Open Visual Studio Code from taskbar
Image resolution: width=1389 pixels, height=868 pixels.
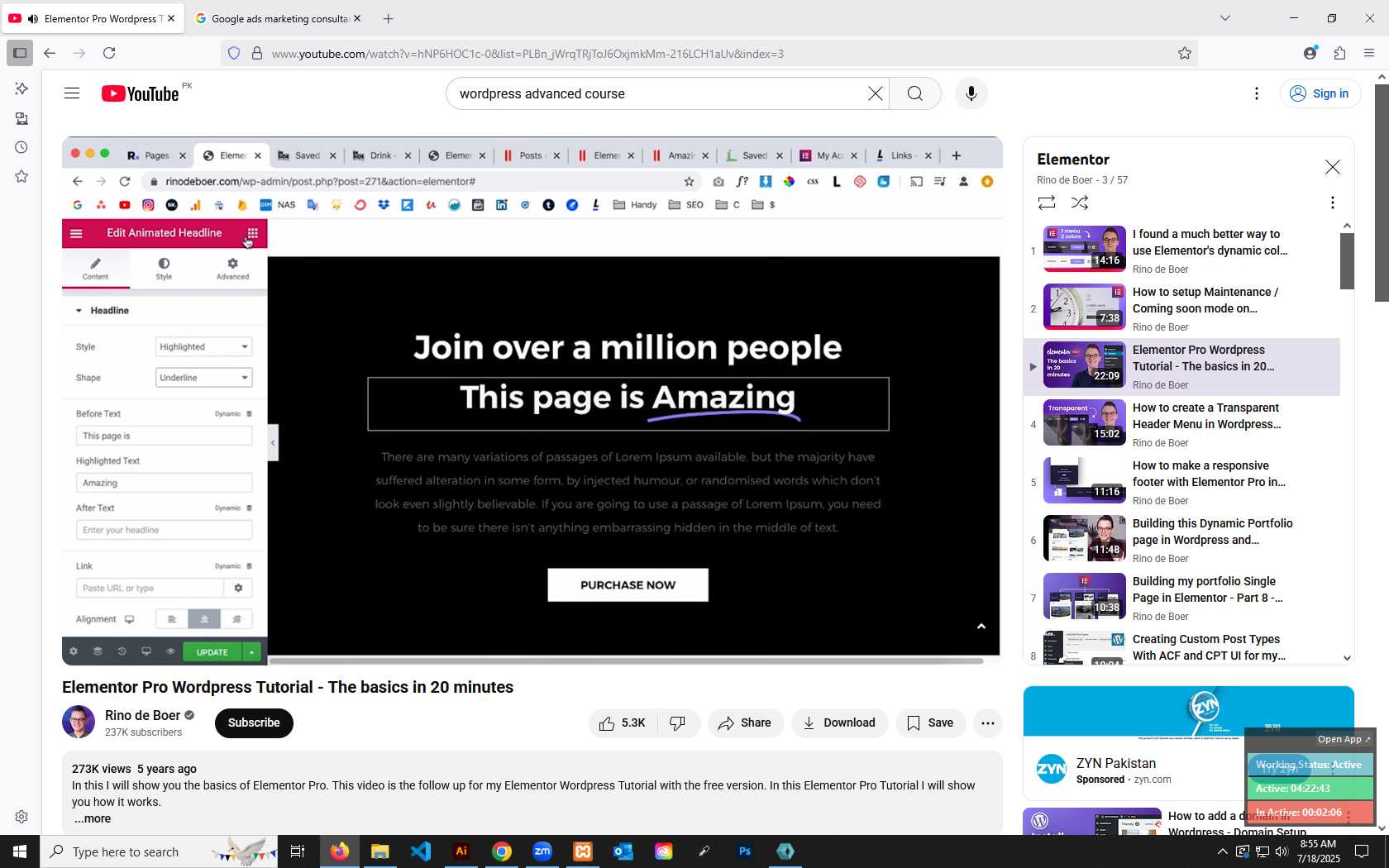click(421, 851)
